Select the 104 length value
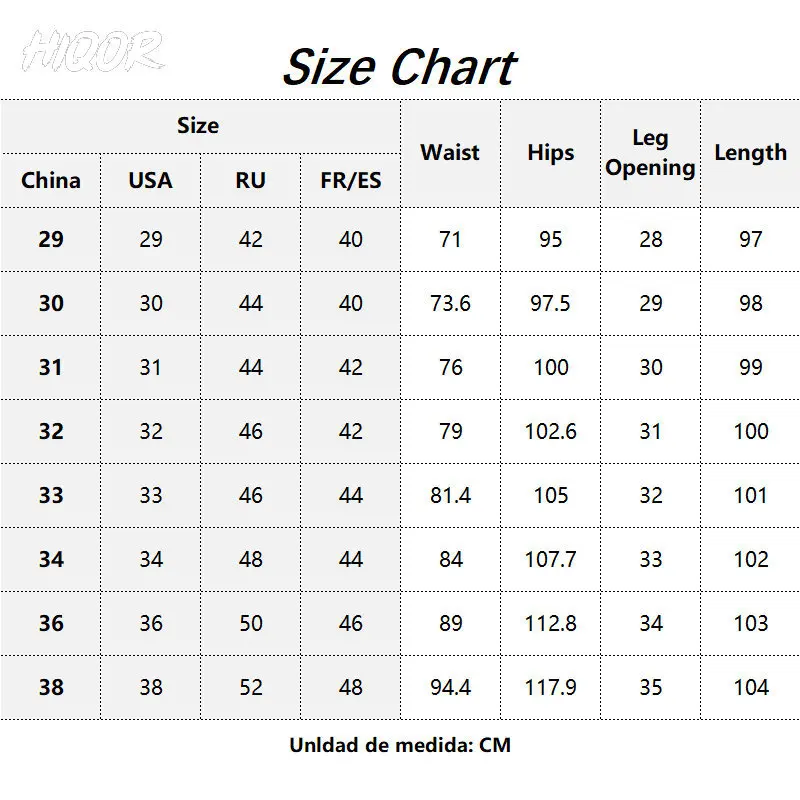Screen dimensions: 800x800 click(750, 688)
